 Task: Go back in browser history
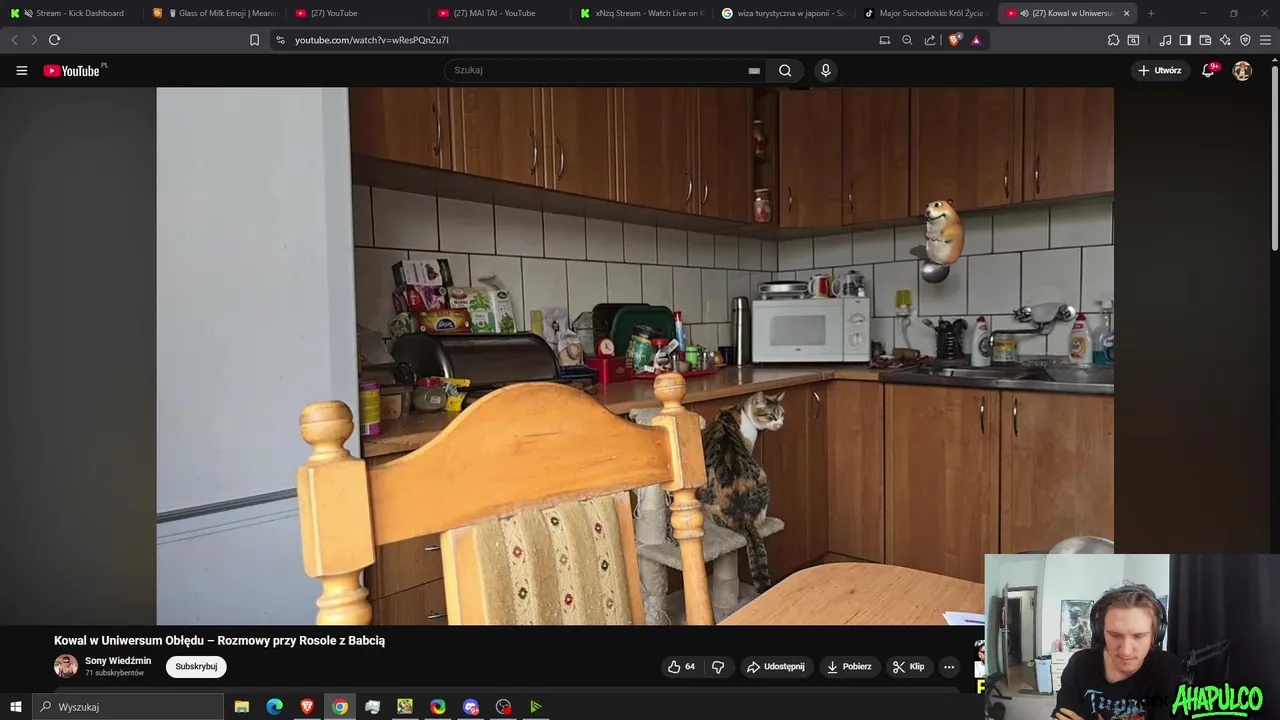(x=14, y=40)
